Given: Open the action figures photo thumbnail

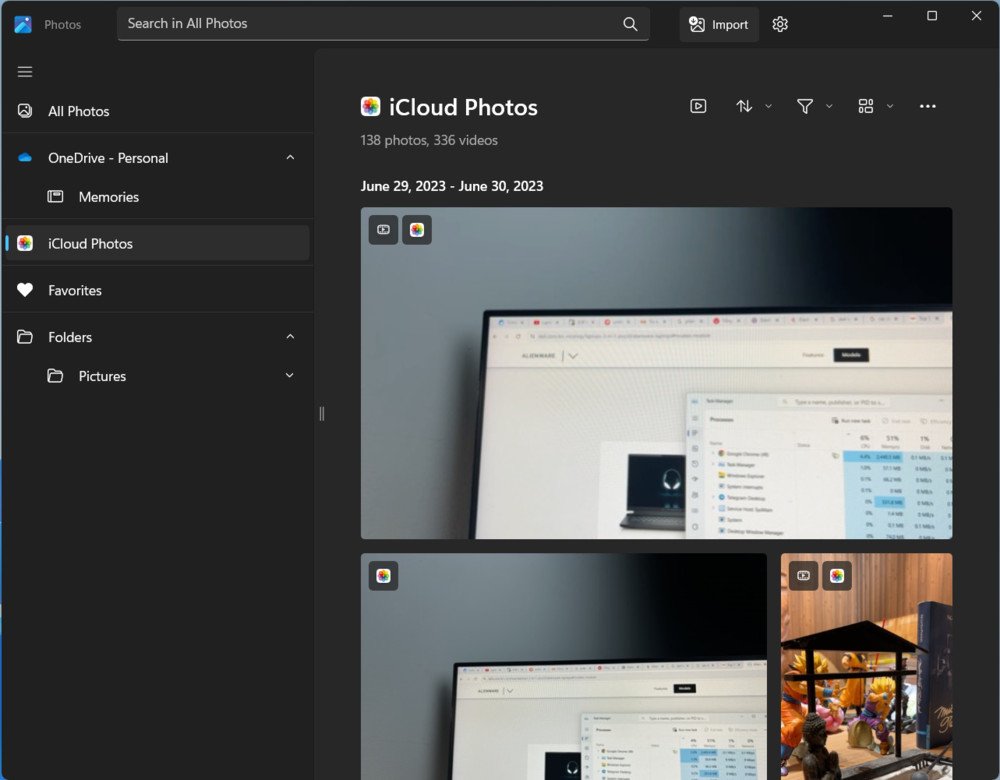Looking at the screenshot, I should pos(866,680).
